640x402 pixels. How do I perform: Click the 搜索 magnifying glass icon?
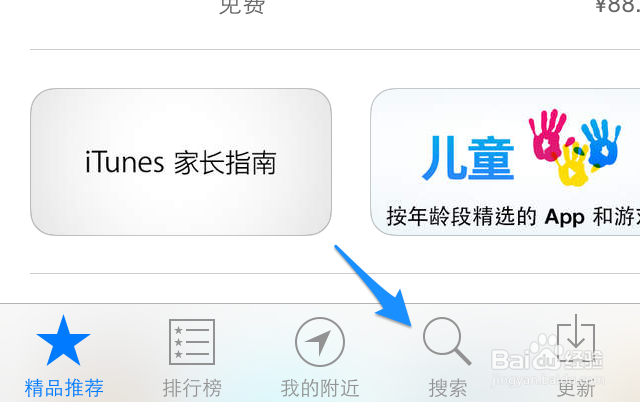[447, 342]
